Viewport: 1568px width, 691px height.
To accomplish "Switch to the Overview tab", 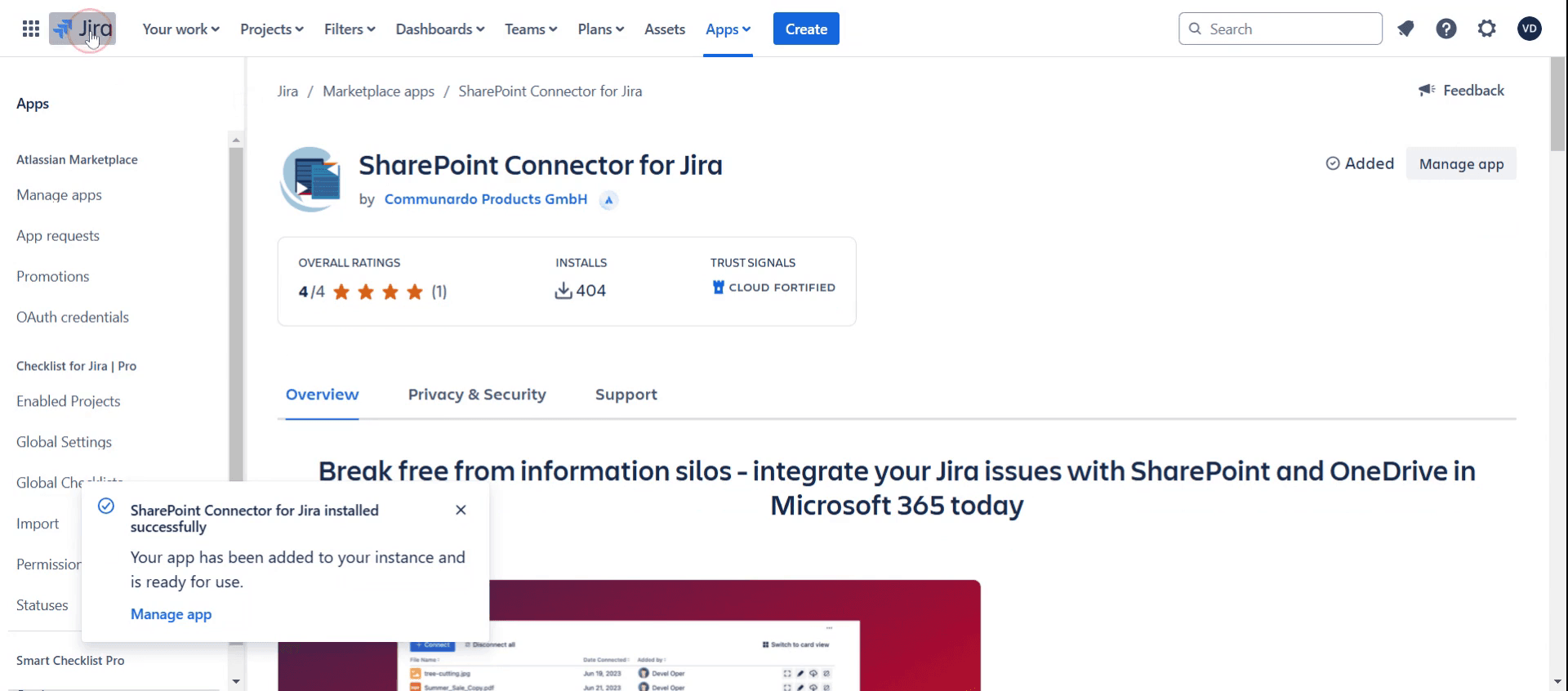I will coord(322,395).
